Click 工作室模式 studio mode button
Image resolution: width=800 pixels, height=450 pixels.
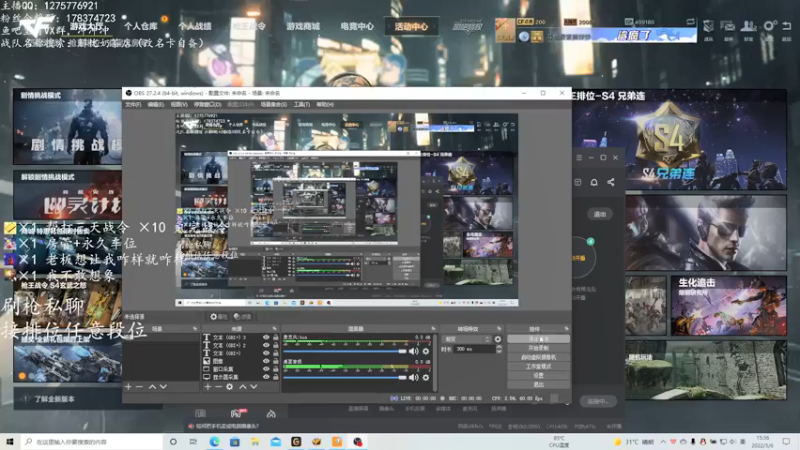[538, 366]
